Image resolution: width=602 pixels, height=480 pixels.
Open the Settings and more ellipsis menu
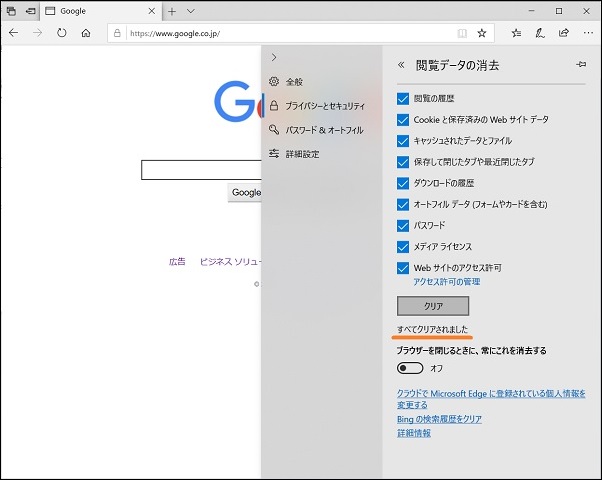click(587, 33)
